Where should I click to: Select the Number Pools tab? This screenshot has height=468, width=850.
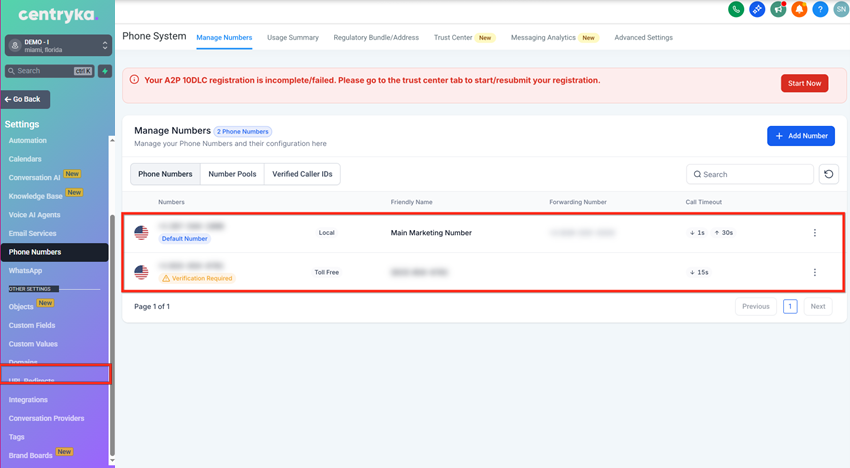point(232,174)
